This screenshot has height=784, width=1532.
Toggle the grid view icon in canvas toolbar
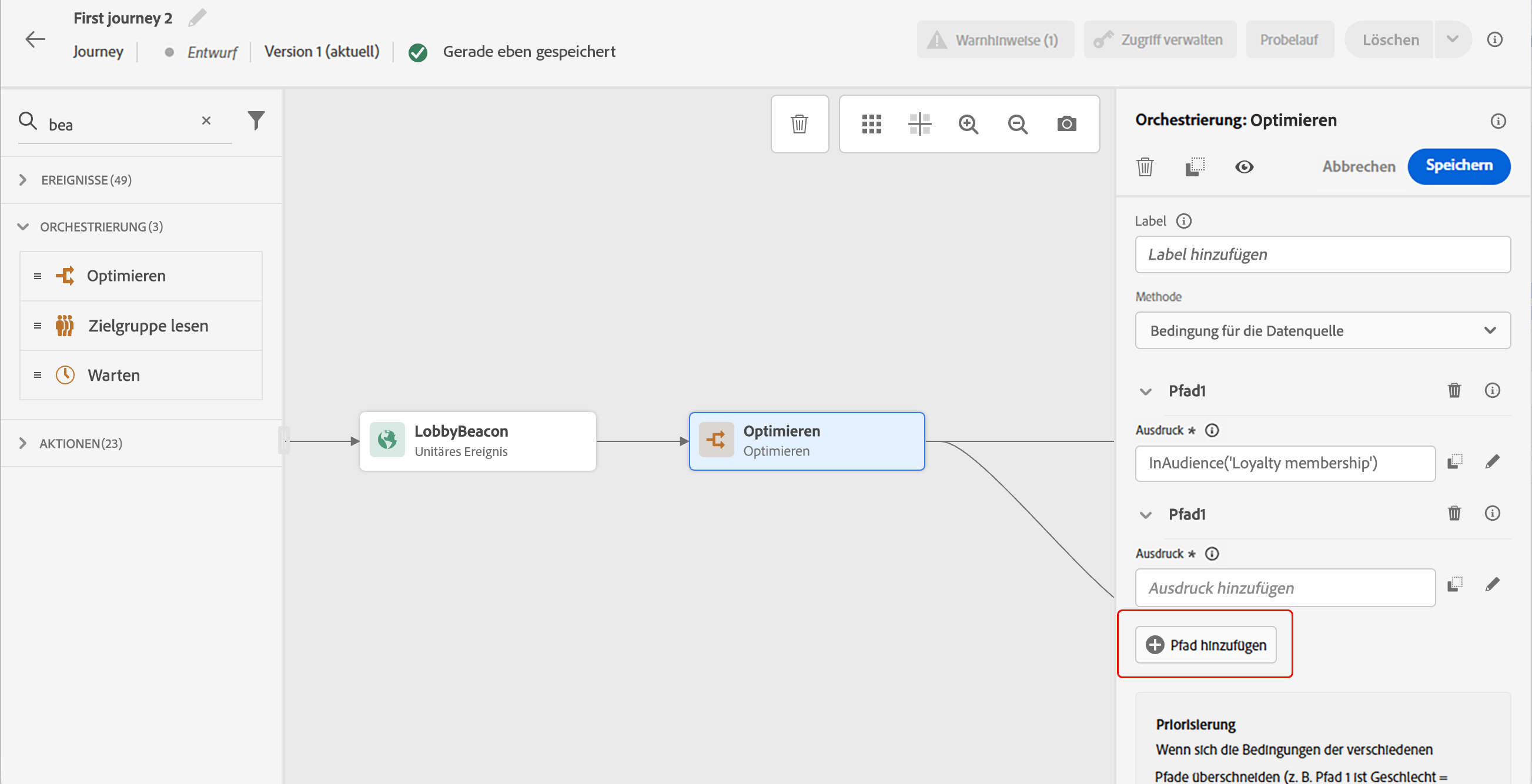[x=871, y=124]
